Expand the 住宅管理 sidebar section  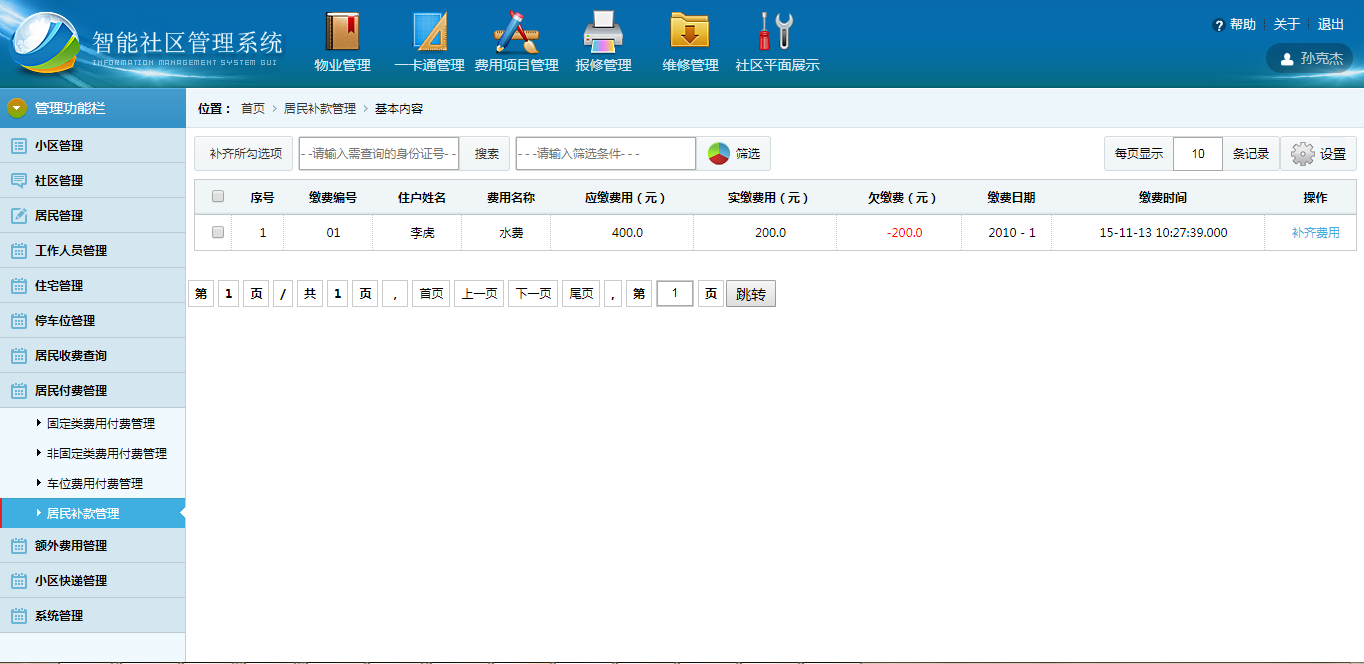pyautogui.click(x=93, y=286)
